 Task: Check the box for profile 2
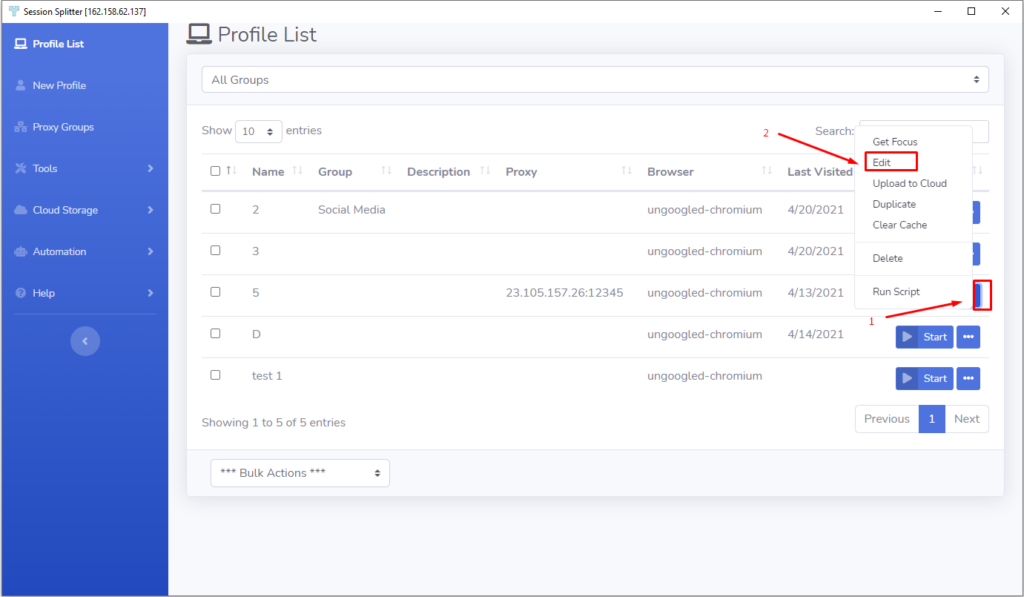coord(215,209)
